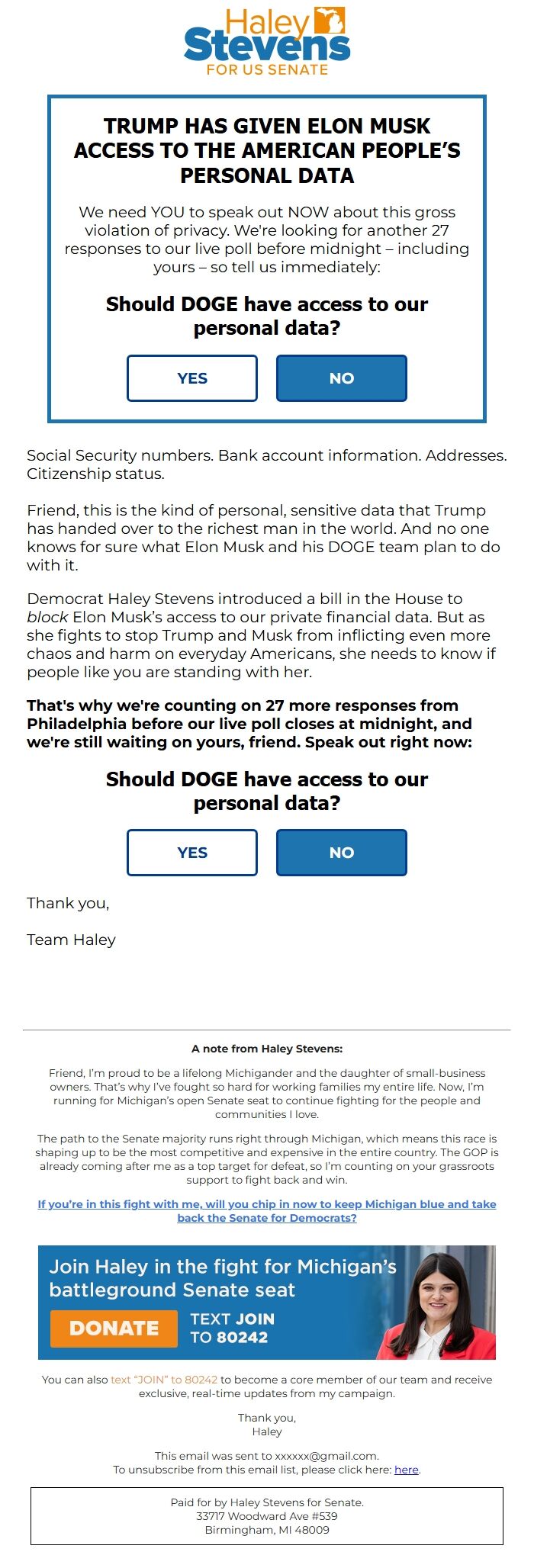This screenshot has width=534, height=1568.
Task: Click the "A note from Haley Stevens:" heading
Action: [x=267, y=1049]
